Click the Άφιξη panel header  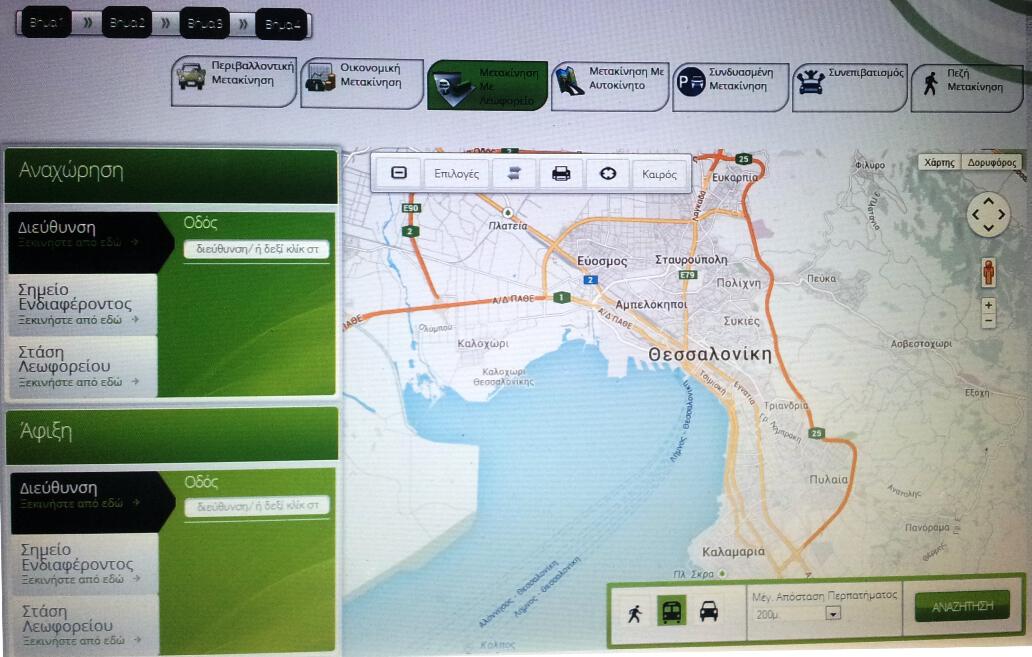pos(172,435)
